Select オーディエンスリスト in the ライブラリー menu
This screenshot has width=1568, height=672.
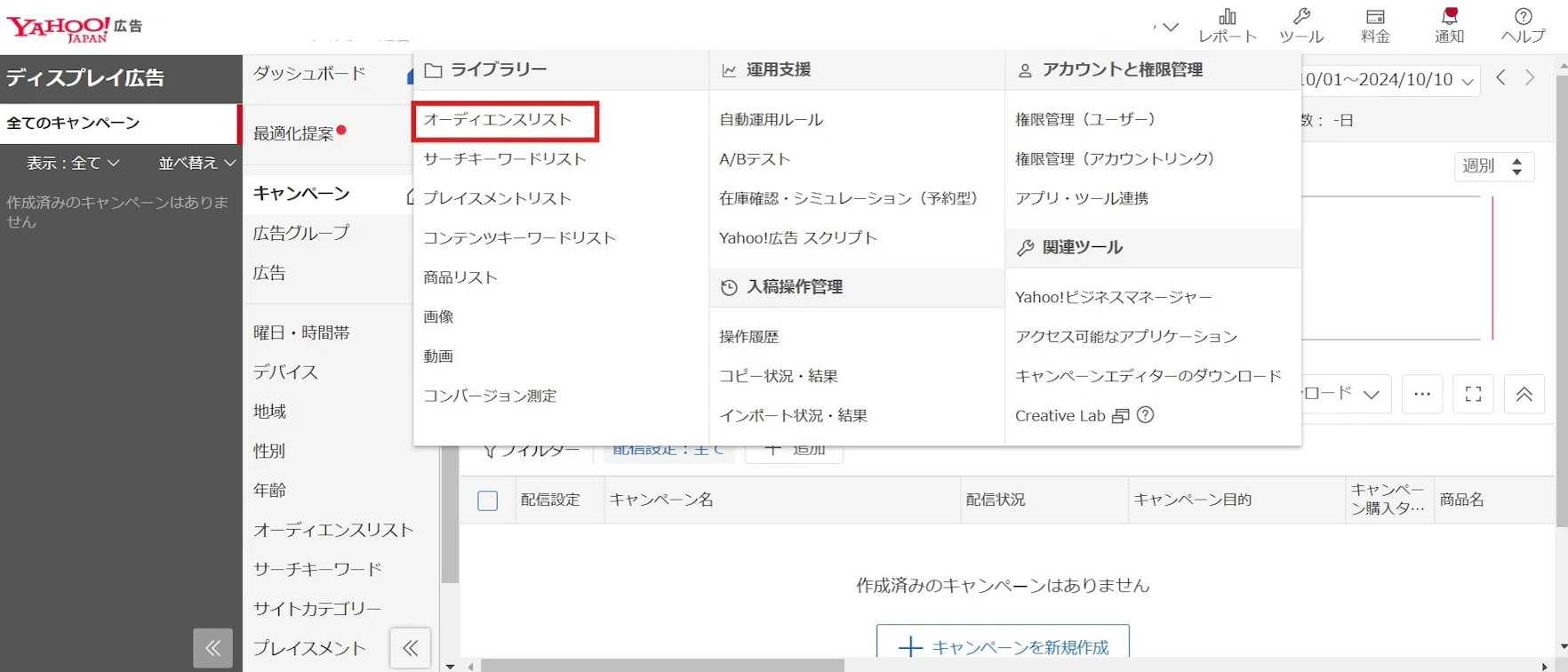498,119
